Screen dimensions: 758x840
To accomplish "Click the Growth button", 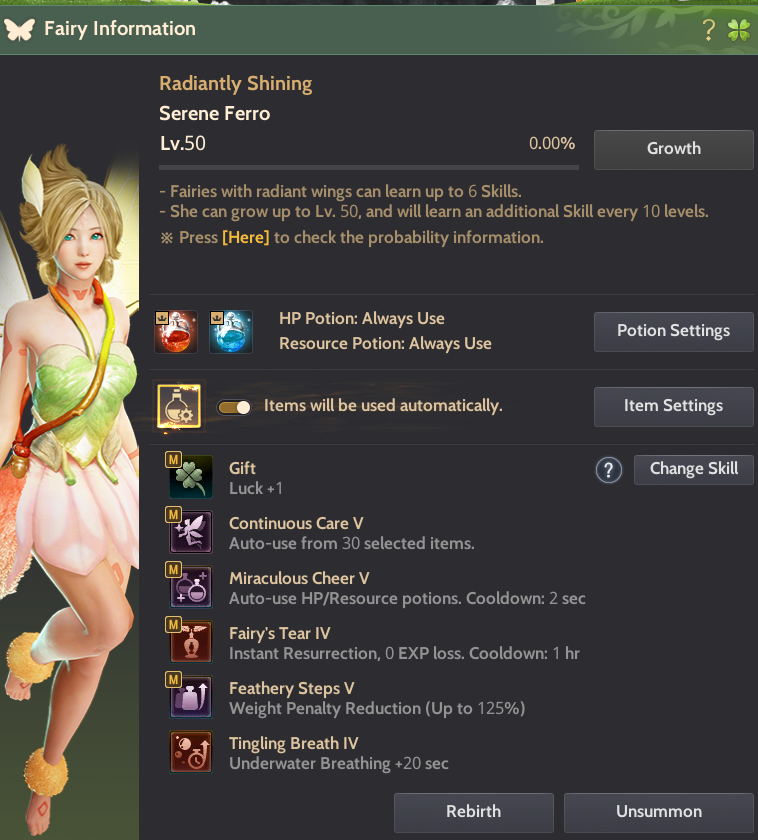I will click(673, 149).
